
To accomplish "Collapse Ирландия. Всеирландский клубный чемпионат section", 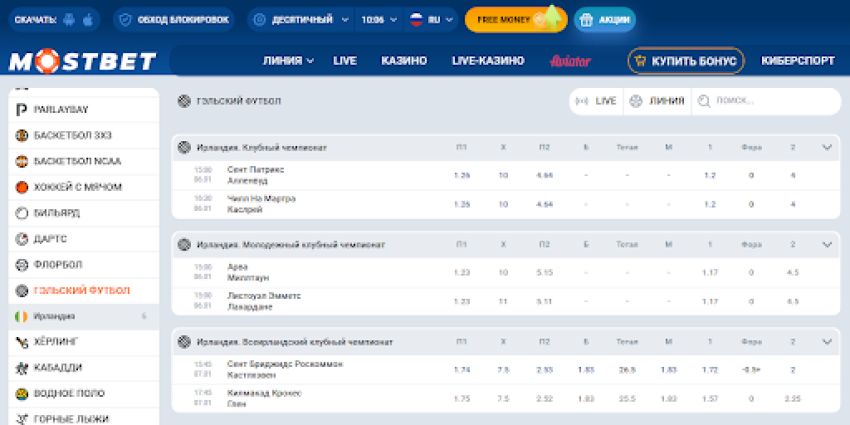I will [x=827, y=342].
